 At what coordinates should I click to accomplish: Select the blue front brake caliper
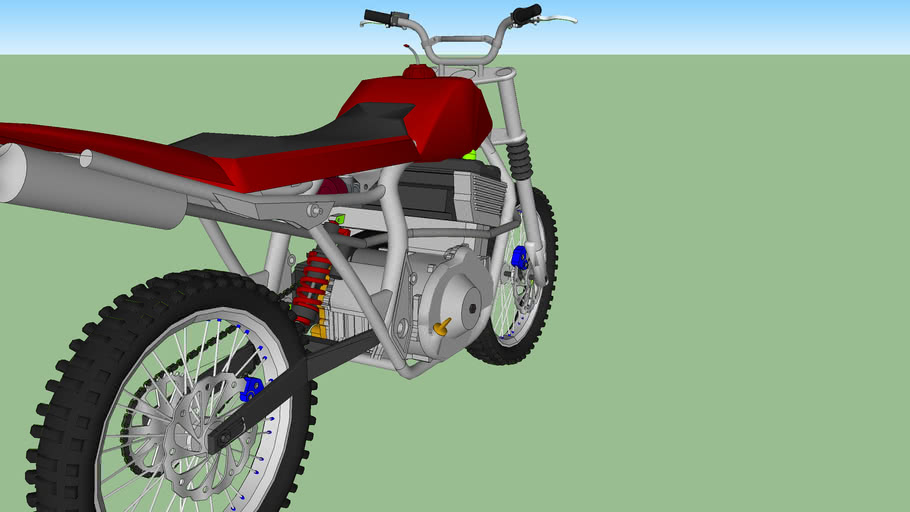519,258
